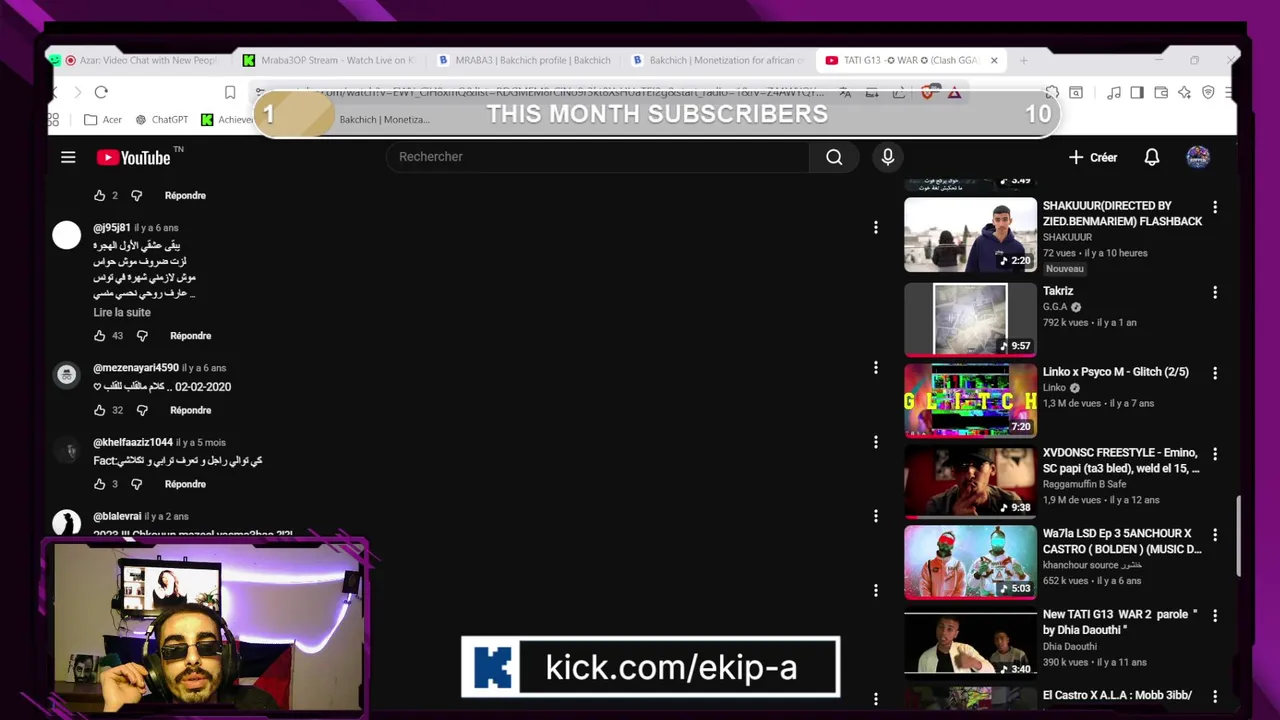The width and height of the screenshot is (1280, 720).
Task: Open options menu for @mezenayari4590 comment
Action: coord(876,368)
